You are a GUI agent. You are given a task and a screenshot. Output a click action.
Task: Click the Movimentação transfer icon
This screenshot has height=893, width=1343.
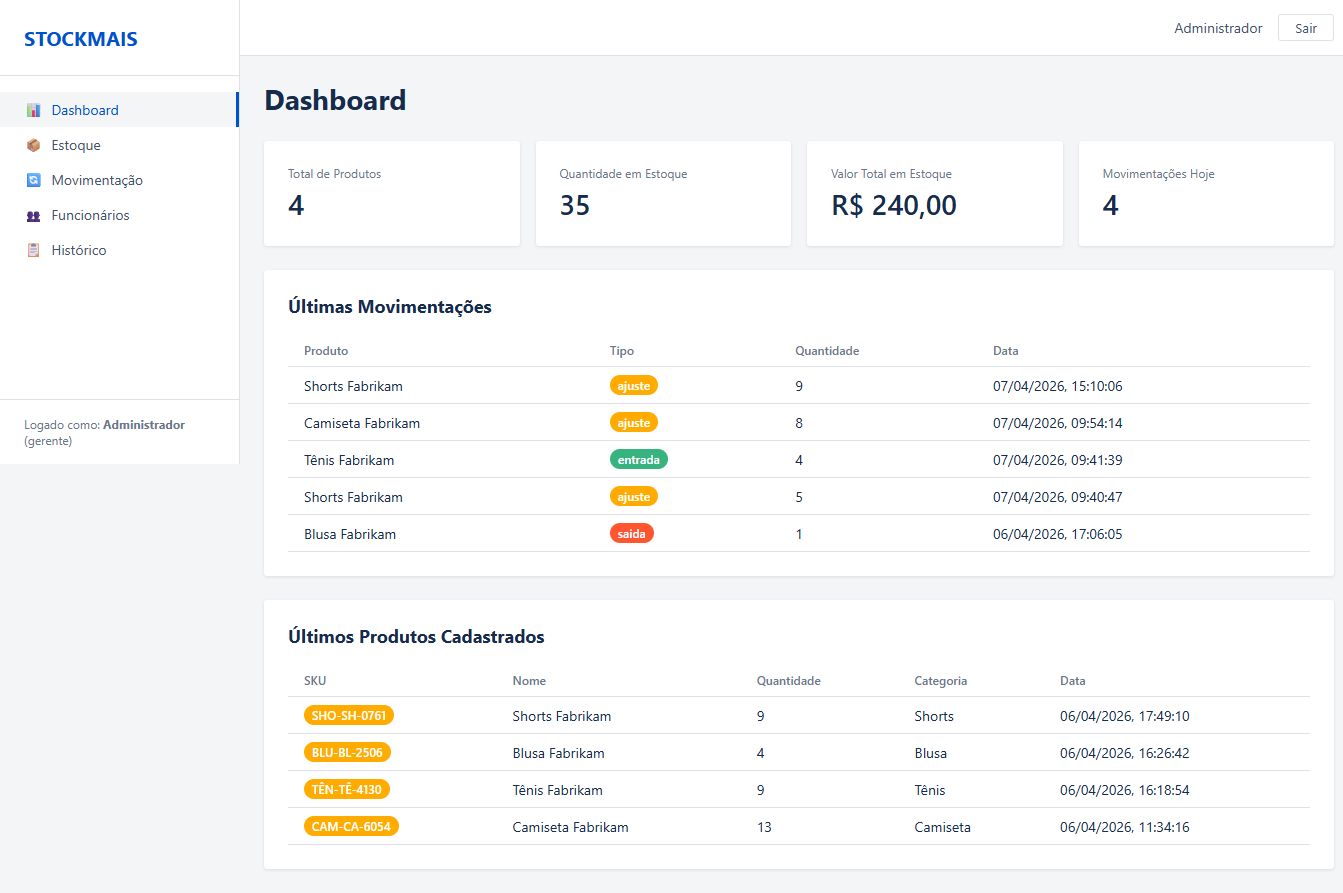[33, 180]
